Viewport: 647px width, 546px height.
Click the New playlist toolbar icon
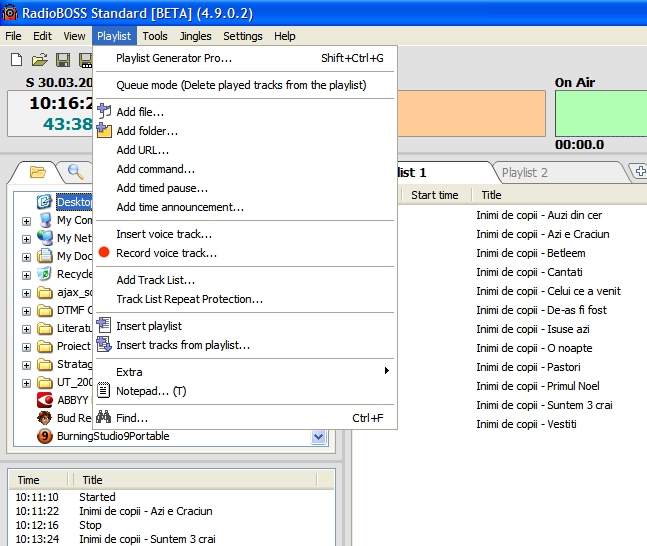click(x=16, y=60)
